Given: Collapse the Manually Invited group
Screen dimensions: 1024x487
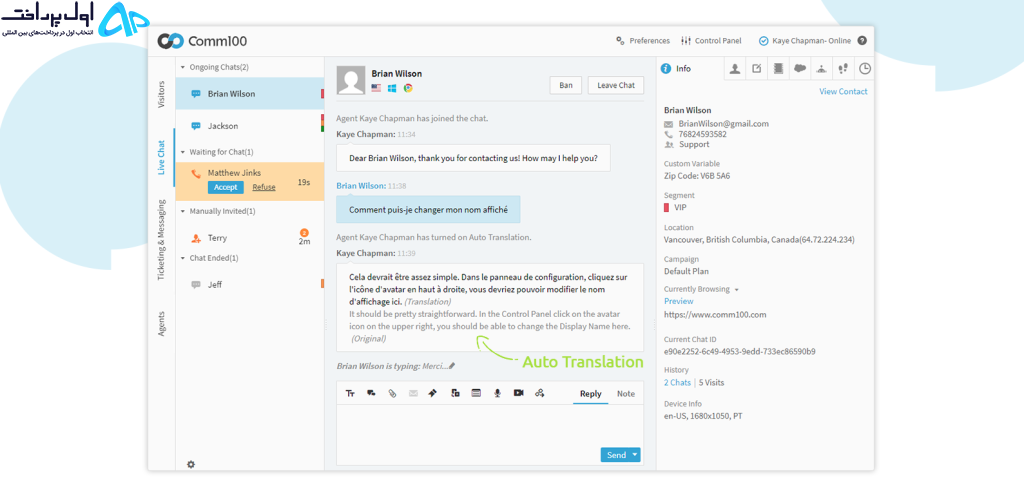Looking at the screenshot, I should [183, 212].
